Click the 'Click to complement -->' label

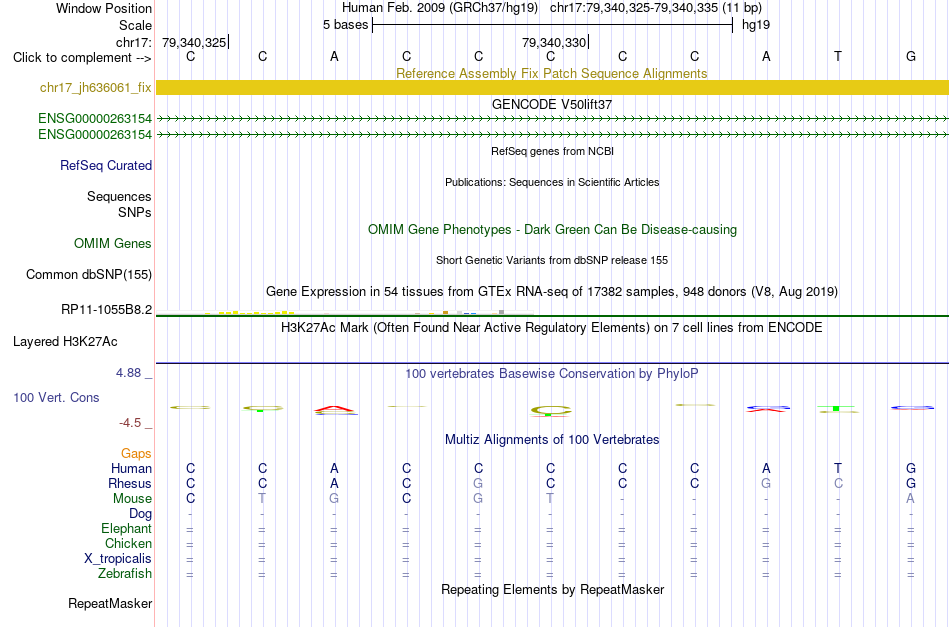[82, 58]
